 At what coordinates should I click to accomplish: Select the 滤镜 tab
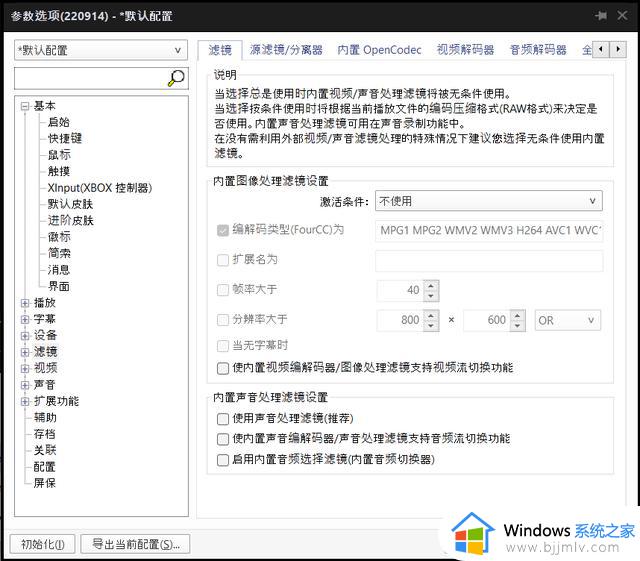[x=220, y=50]
